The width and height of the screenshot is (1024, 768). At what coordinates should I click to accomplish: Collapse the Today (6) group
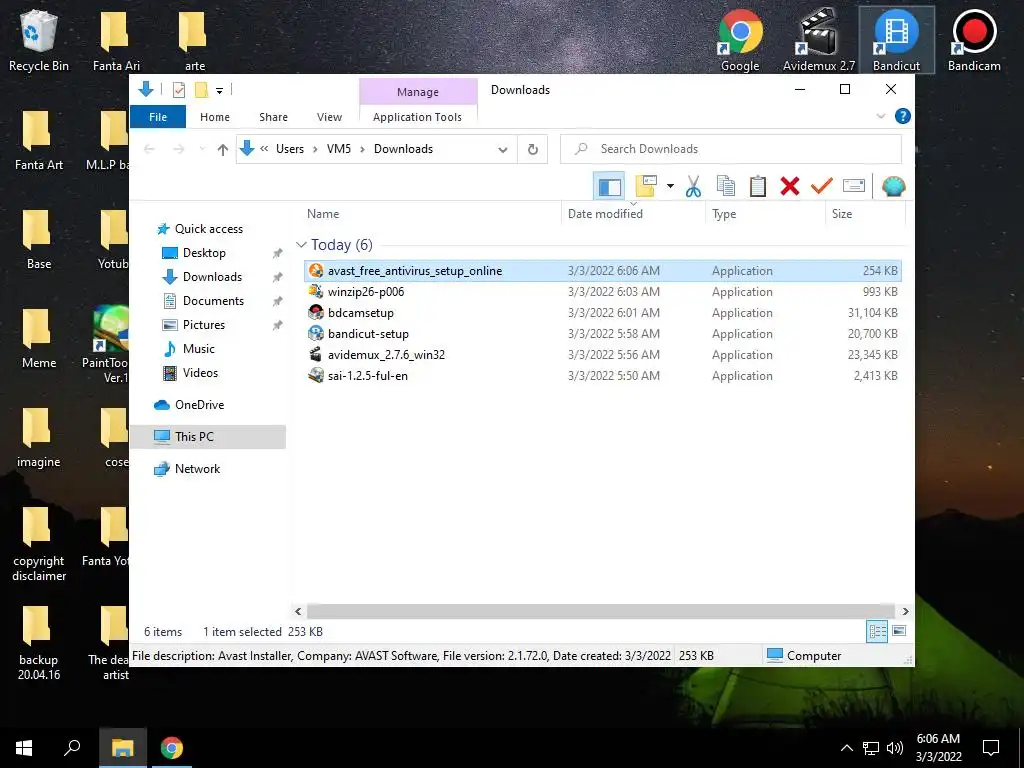[x=301, y=245]
